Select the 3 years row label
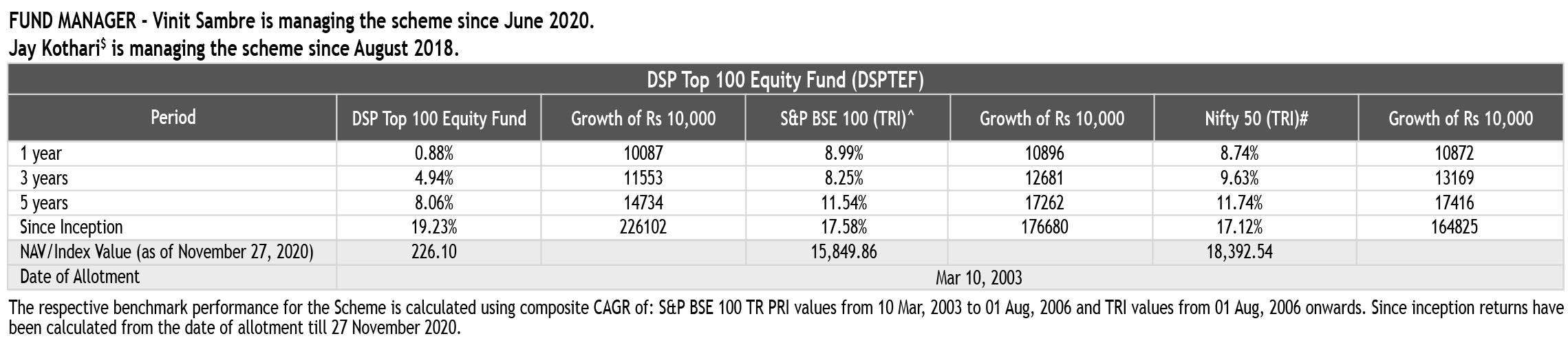Viewport: 1568px width, 343px height. point(43,178)
